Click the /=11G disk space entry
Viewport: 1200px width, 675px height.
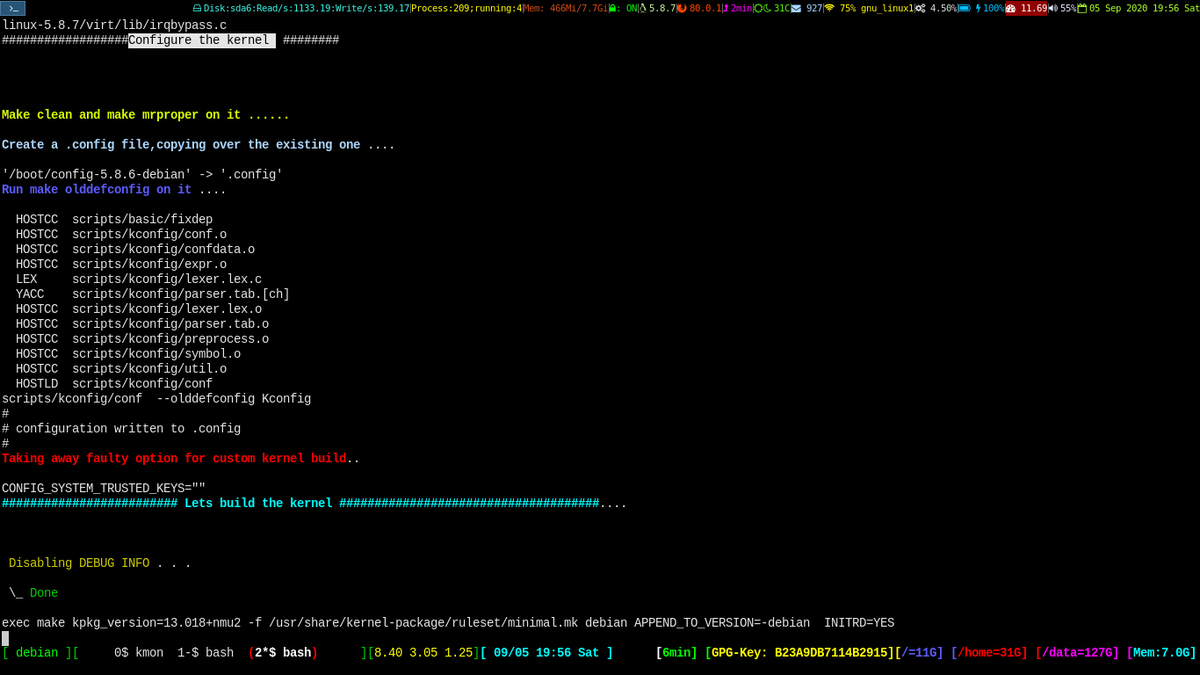pos(919,653)
